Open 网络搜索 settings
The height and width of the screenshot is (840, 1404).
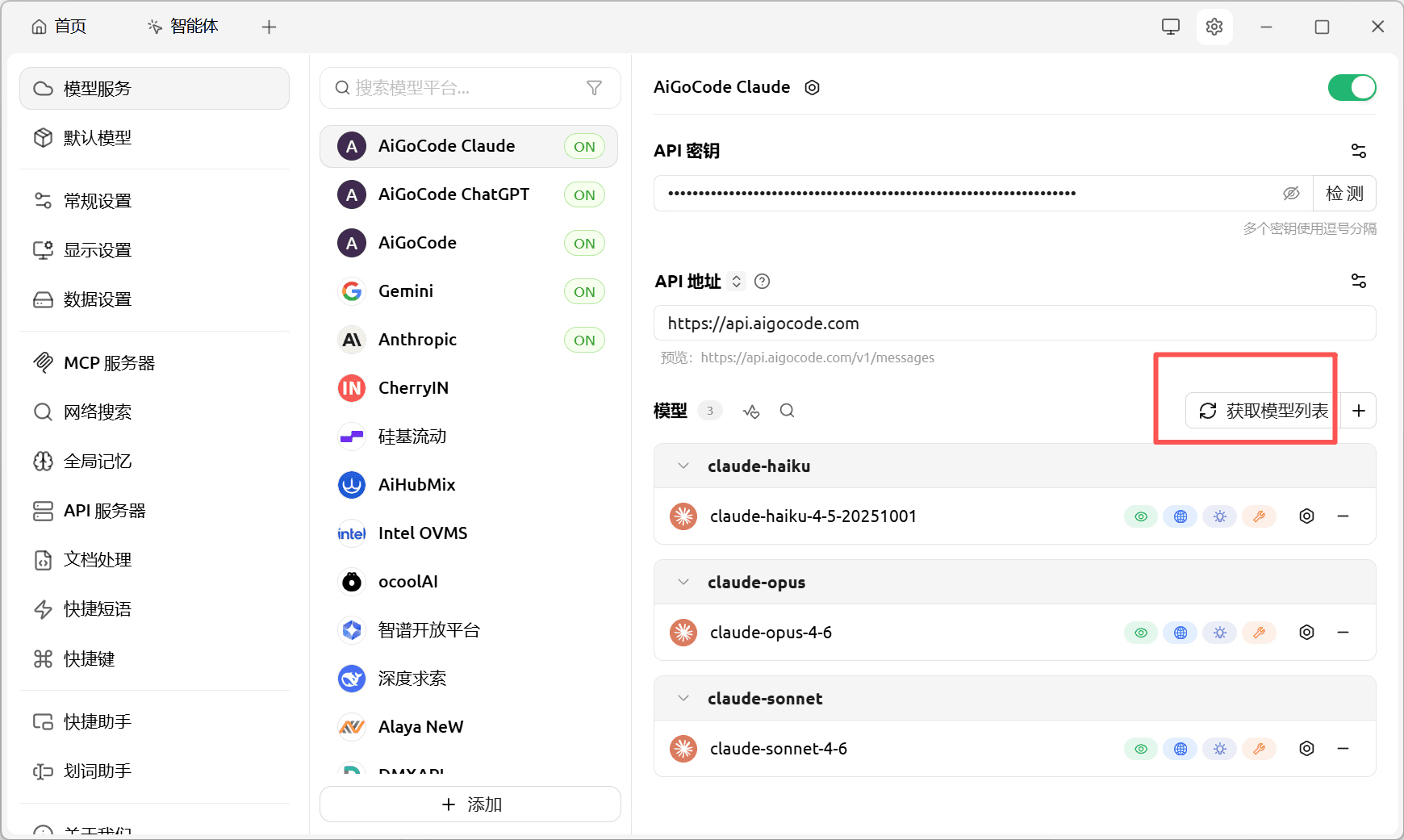tap(154, 412)
